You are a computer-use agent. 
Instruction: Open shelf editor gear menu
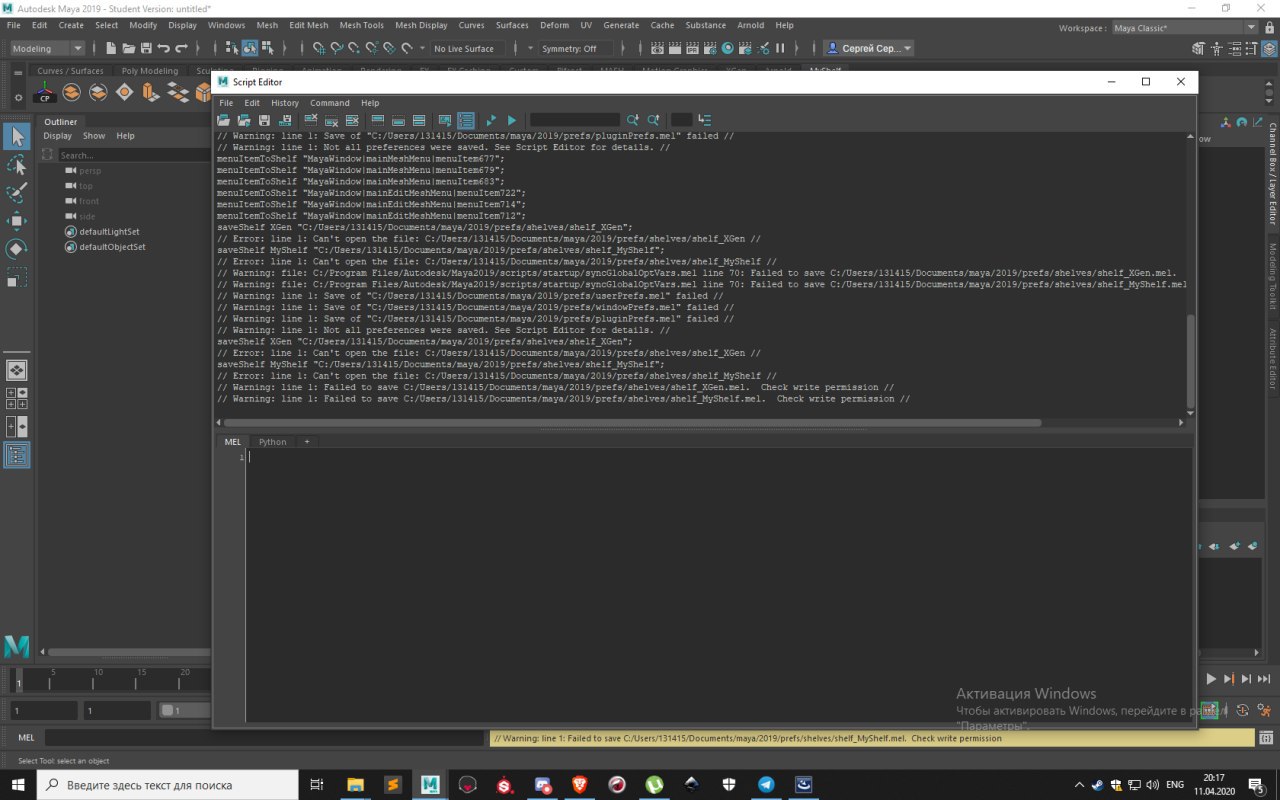(x=18, y=97)
